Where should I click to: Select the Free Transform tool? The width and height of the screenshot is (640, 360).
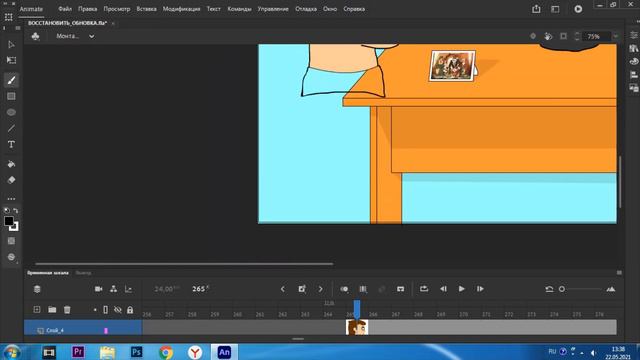tap(11, 60)
